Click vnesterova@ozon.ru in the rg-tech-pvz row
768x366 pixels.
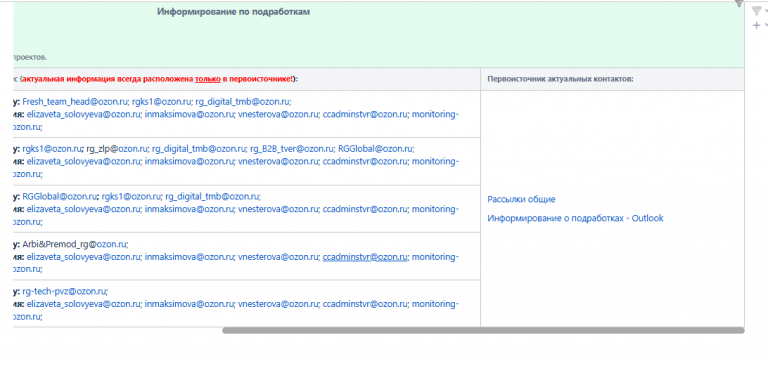tap(278, 304)
